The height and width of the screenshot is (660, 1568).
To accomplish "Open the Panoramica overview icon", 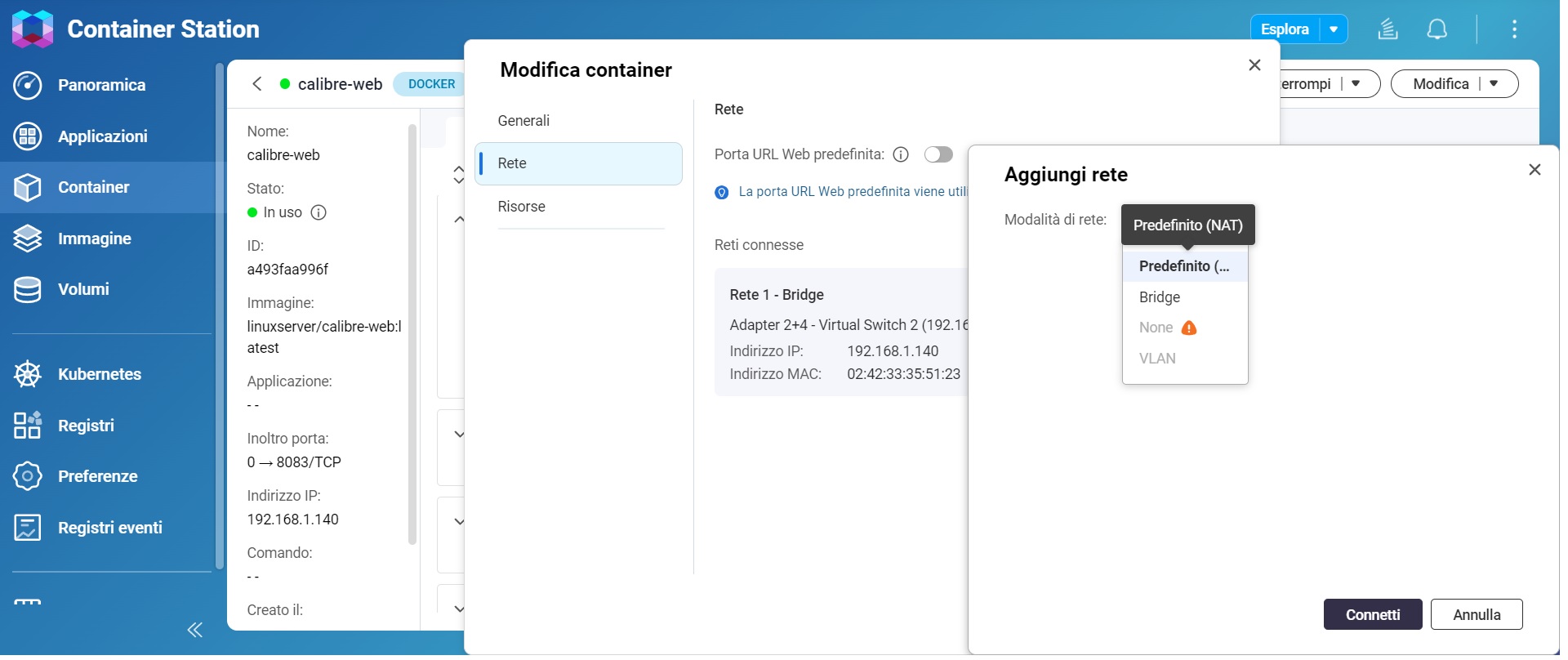I will tap(28, 85).
